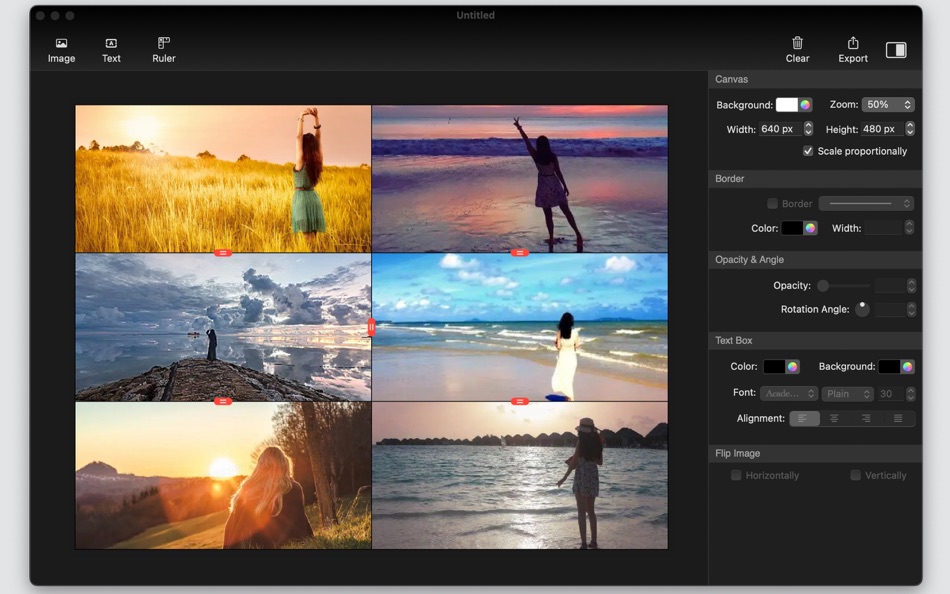Check Flip Image Horizontally
Image resolution: width=950 pixels, height=594 pixels.
point(736,475)
